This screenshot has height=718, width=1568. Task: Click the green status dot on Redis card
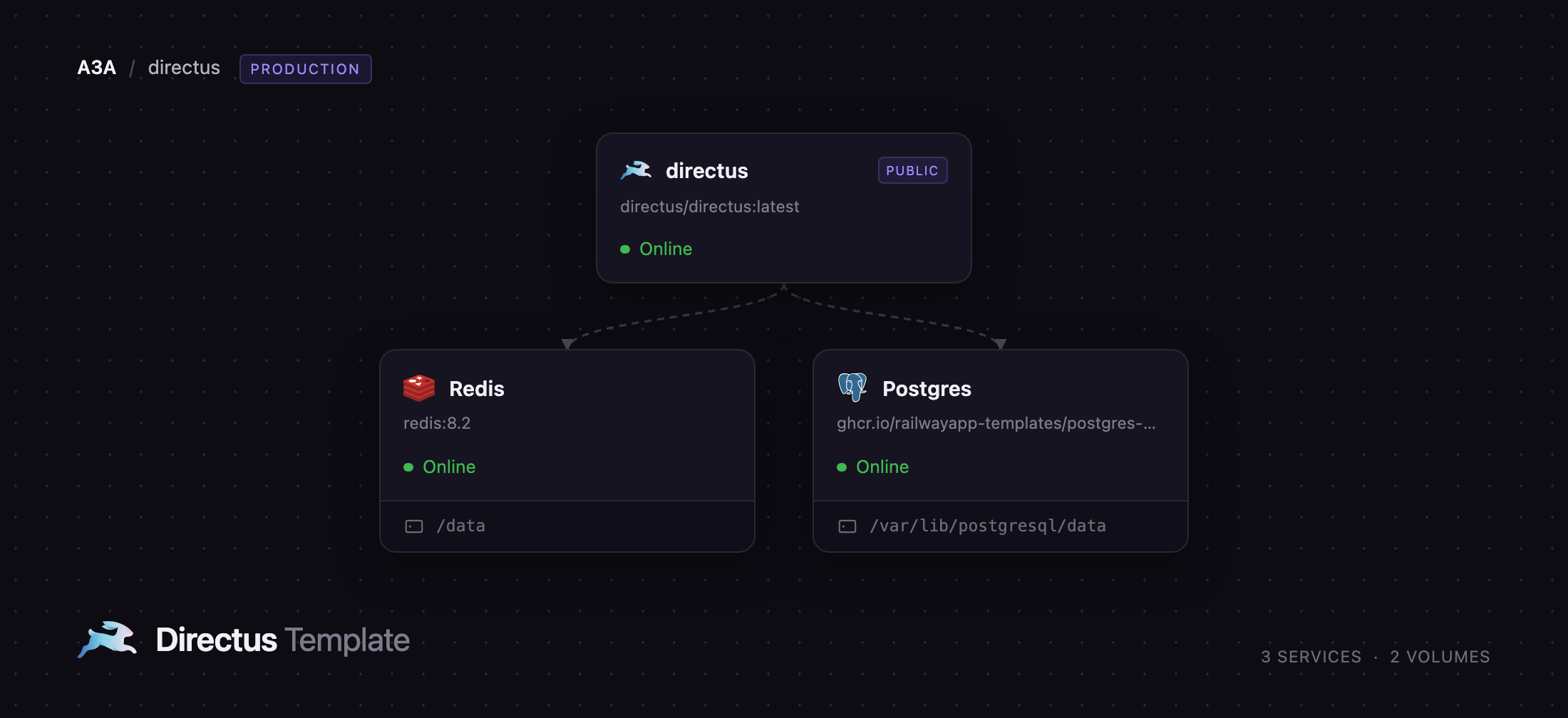(408, 467)
